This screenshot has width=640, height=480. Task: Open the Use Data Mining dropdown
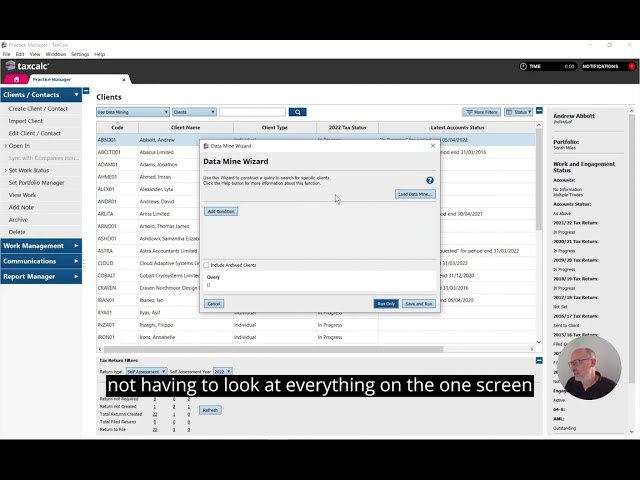coord(133,112)
